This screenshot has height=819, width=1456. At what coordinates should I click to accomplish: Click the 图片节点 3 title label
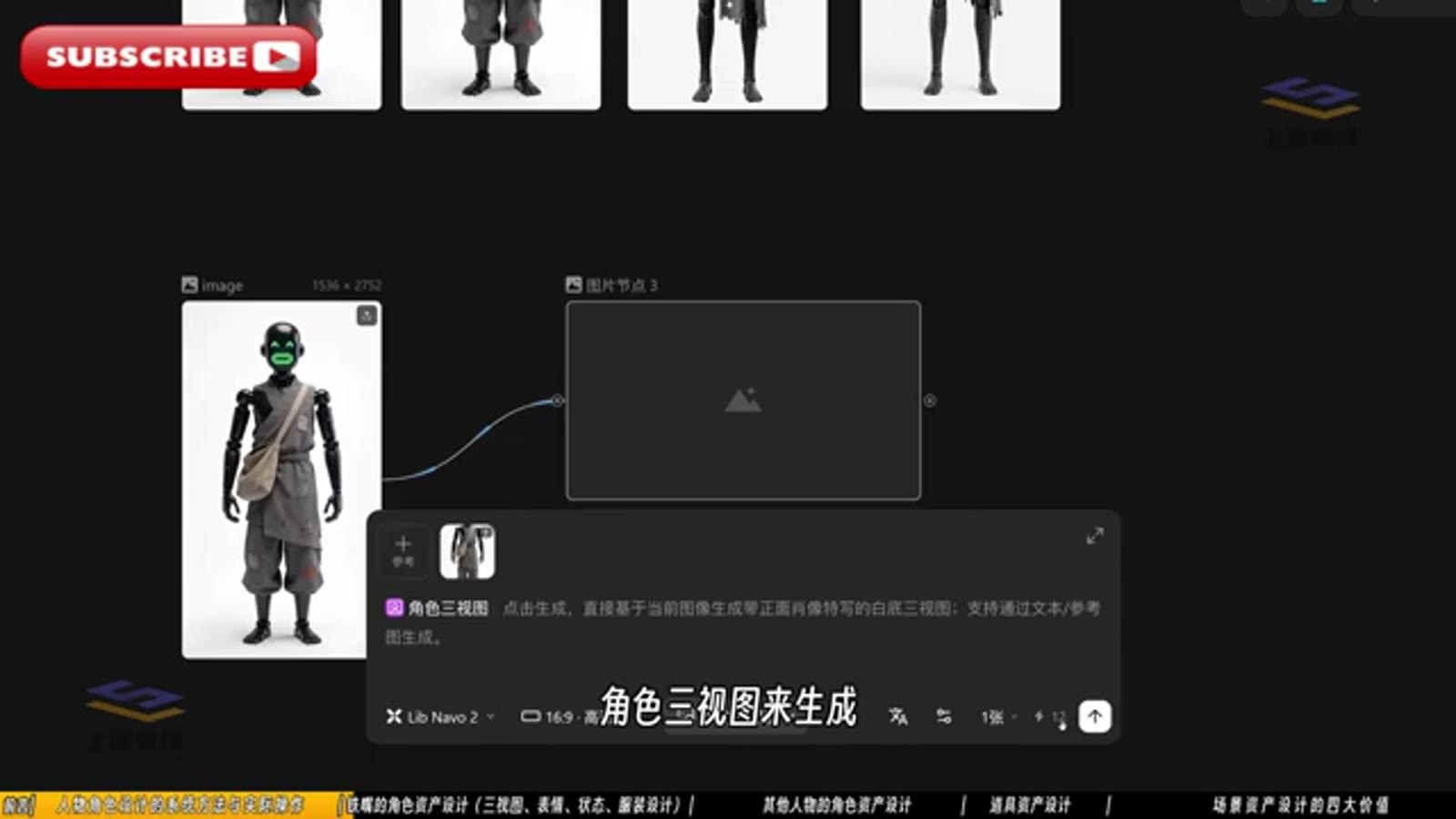pos(622,285)
